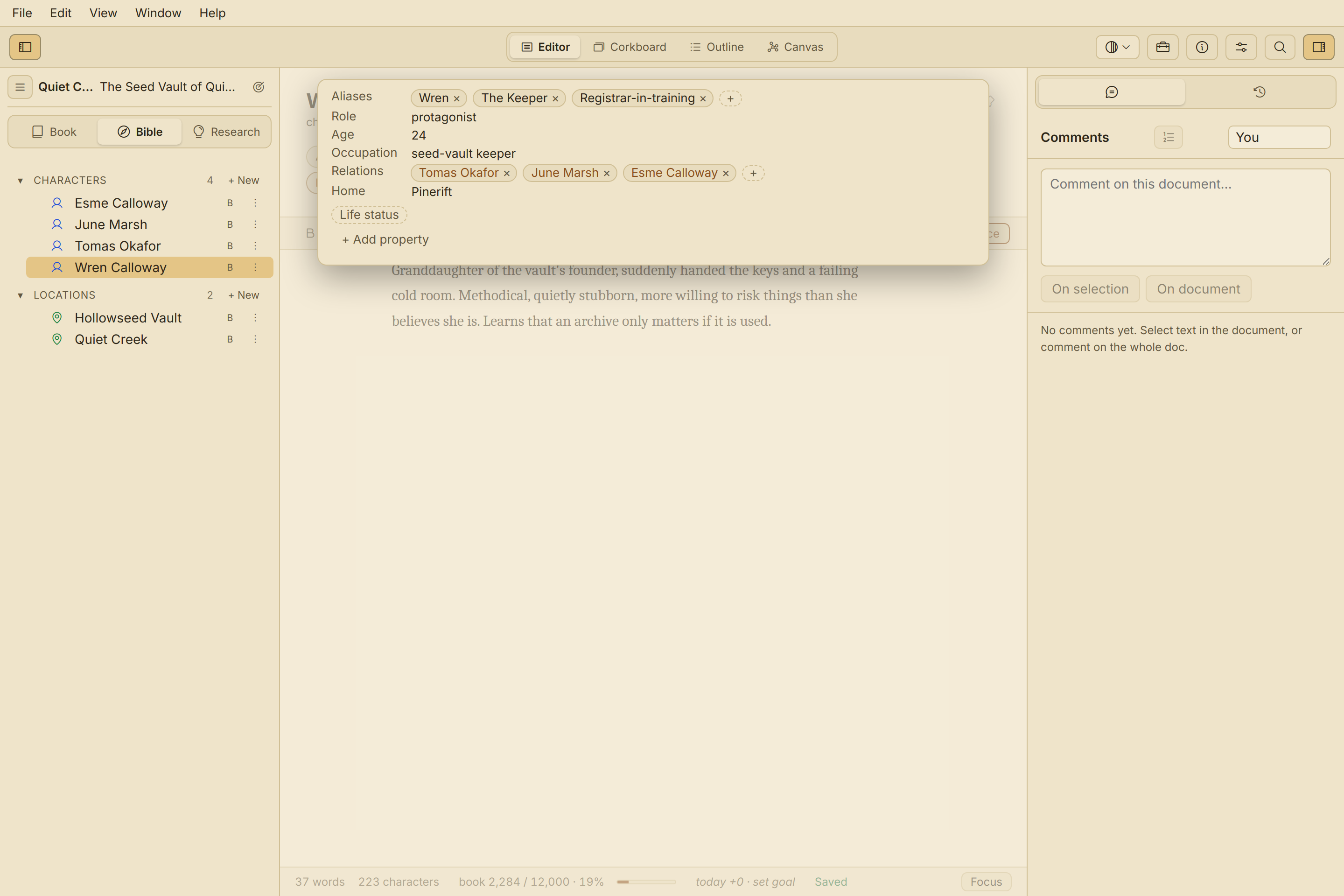Open the Window menu
Viewport: 1344px width, 896px height.
pos(158,13)
